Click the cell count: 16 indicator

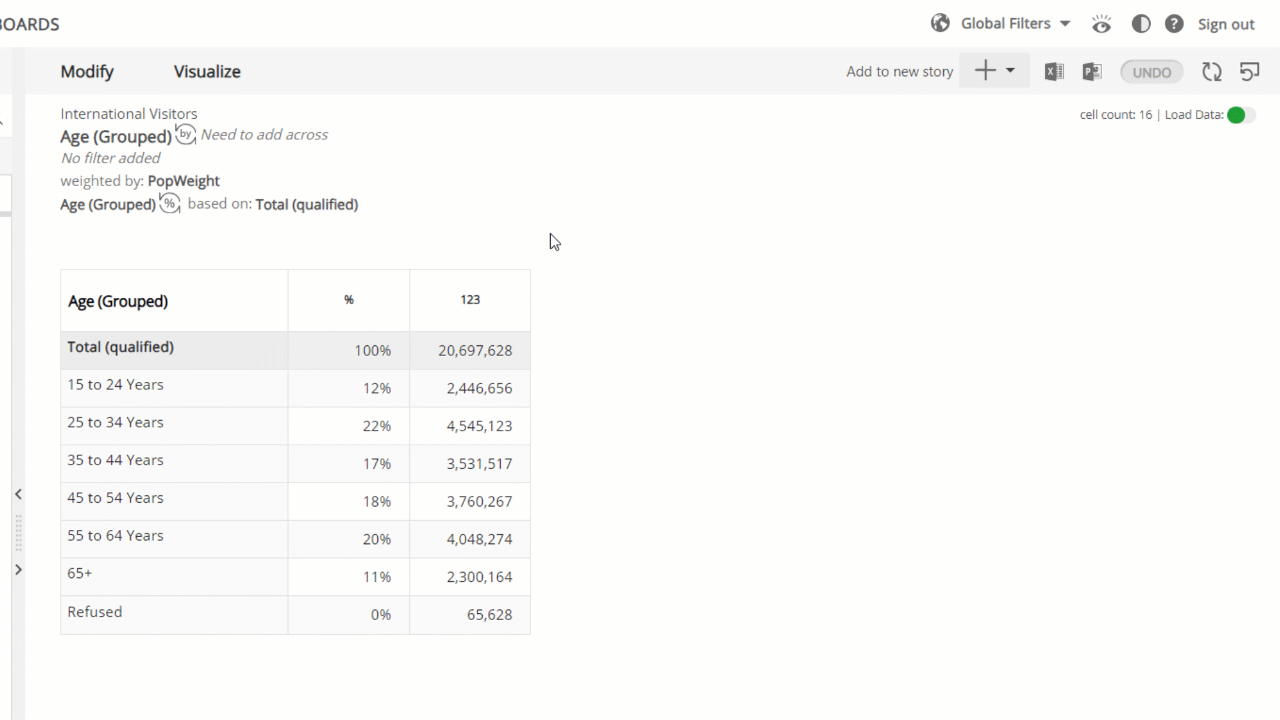(1116, 115)
